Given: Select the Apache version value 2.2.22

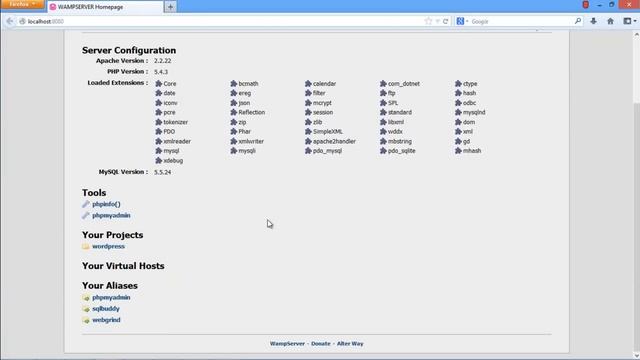Looking at the screenshot, I should coord(162,61).
